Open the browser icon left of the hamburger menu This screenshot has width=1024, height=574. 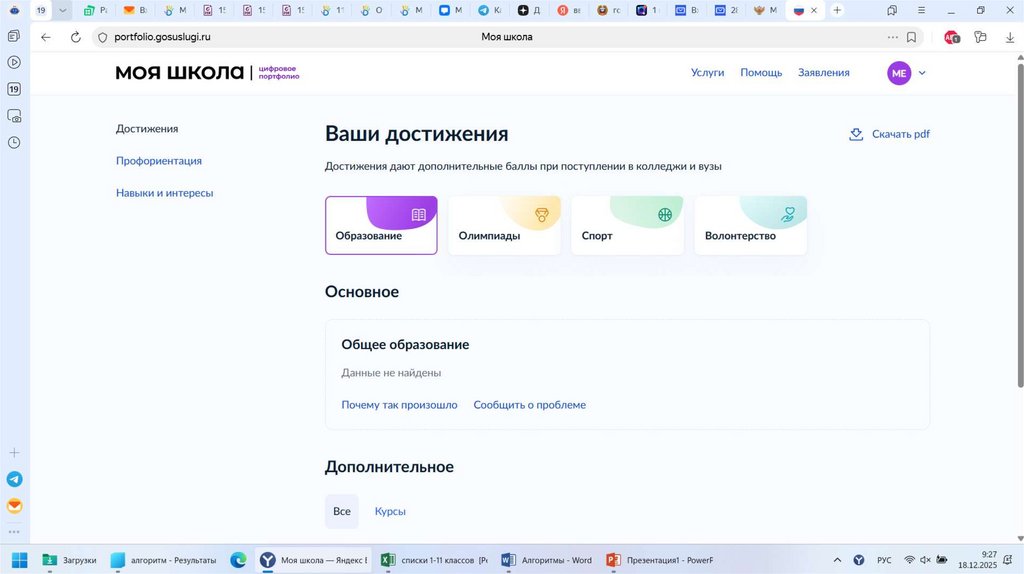click(x=892, y=10)
